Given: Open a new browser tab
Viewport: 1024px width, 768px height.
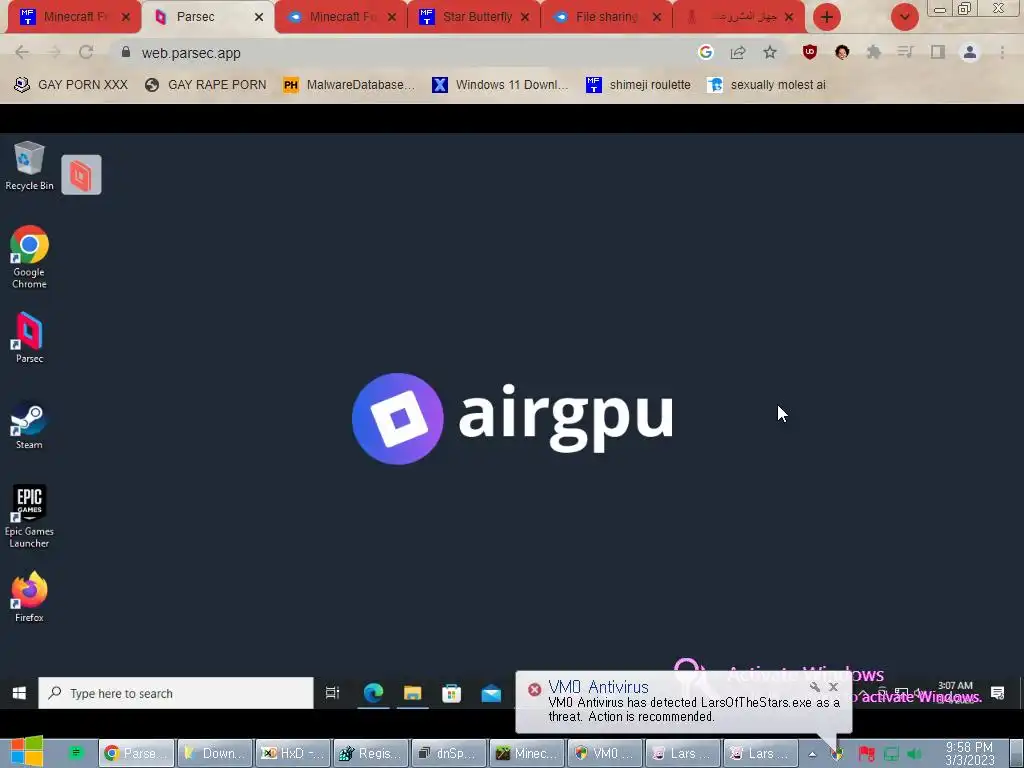Looking at the screenshot, I should click(x=827, y=17).
